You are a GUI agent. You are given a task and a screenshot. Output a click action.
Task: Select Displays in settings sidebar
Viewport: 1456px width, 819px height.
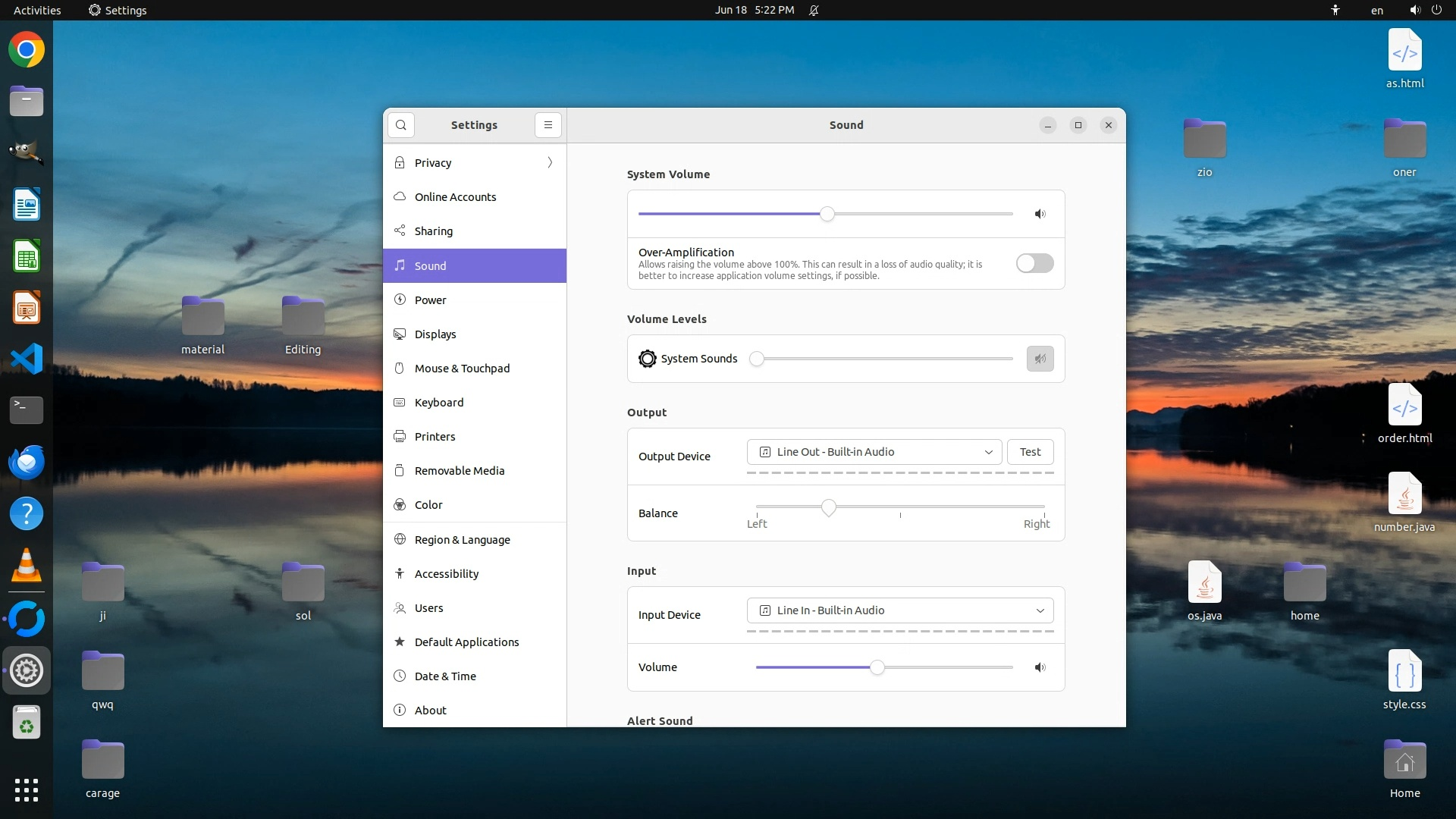(x=435, y=334)
